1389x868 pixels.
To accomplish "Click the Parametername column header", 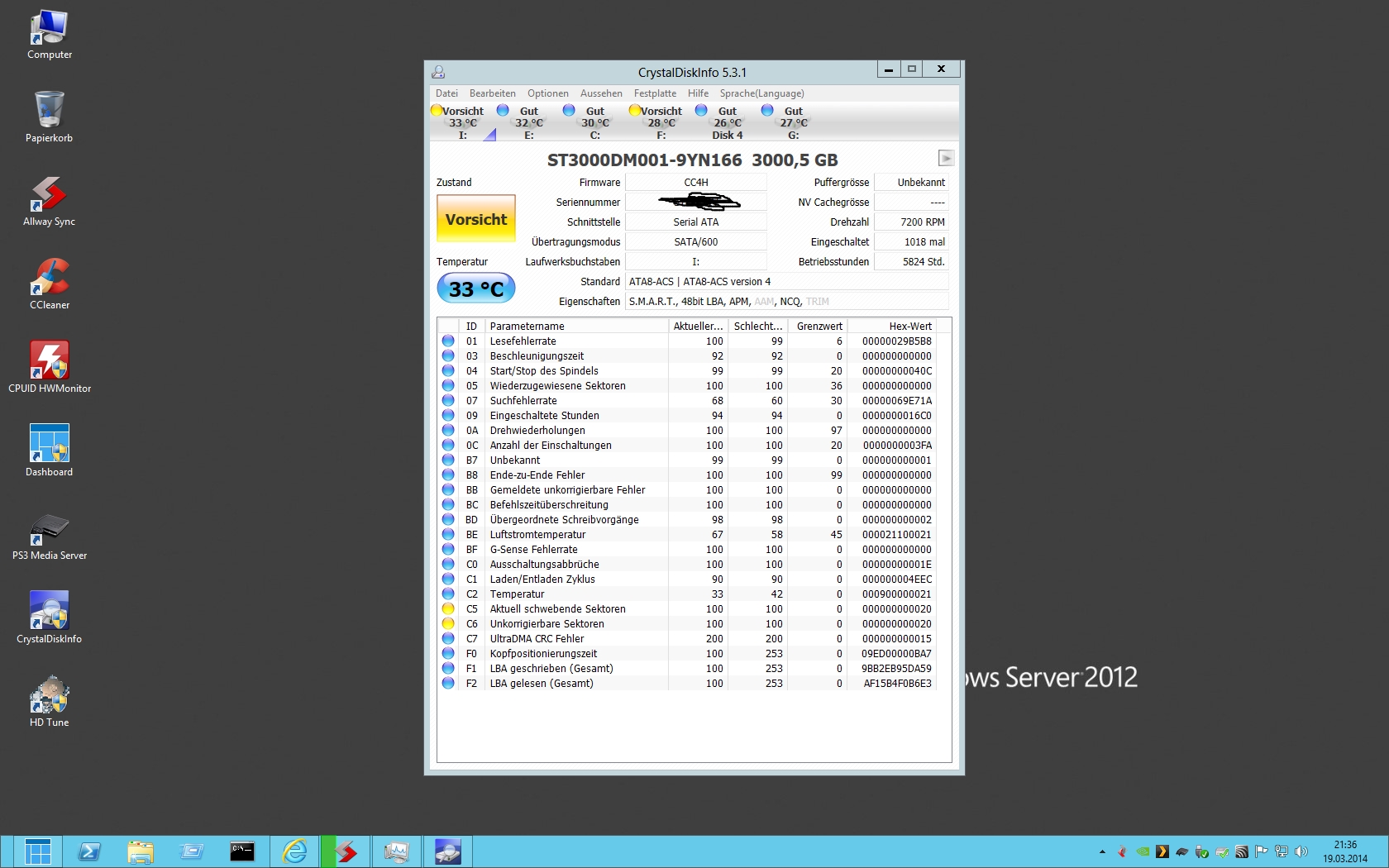I will click(x=577, y=326).
